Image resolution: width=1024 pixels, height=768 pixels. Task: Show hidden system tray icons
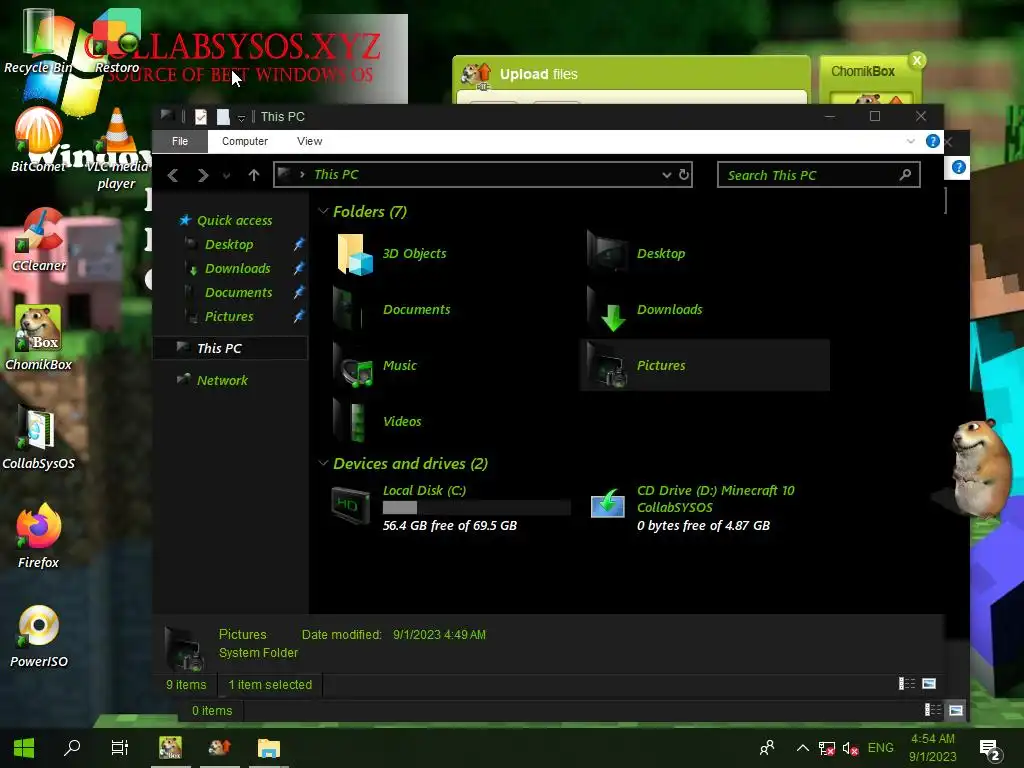pyautogui.click(x=803, y=748)
